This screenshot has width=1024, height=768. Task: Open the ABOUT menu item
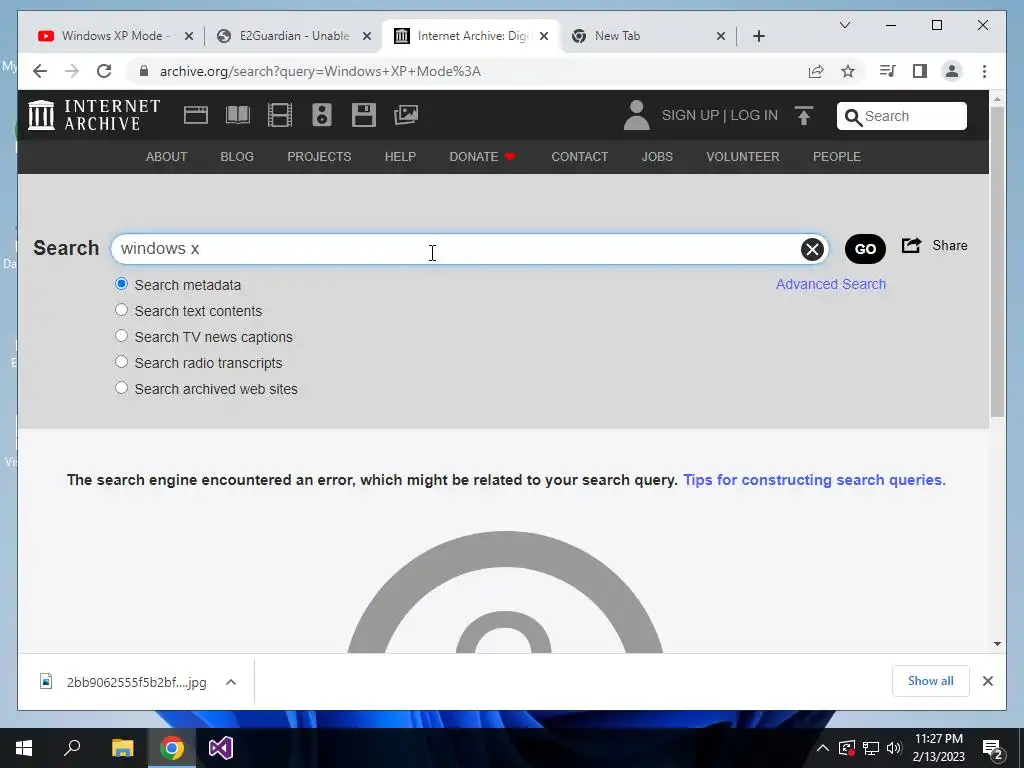[x=167, y=157]
